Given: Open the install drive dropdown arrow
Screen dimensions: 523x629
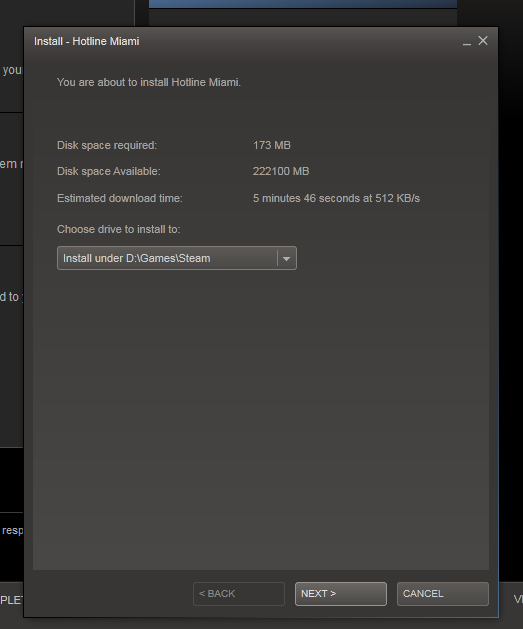Looking at the screenshot, I should click(x=286, y=258).
